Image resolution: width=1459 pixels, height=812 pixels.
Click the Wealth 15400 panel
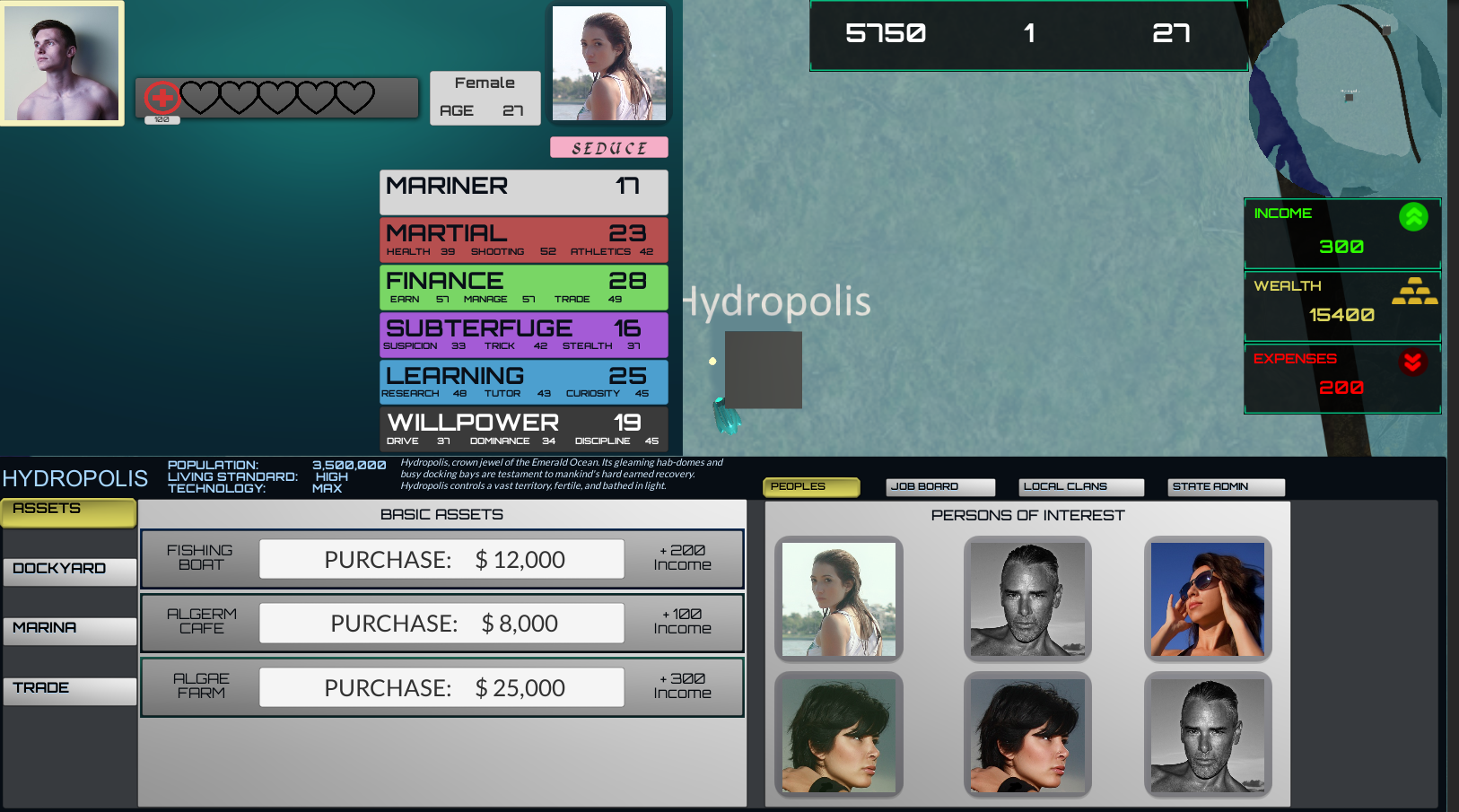[x=1342, y=306]
